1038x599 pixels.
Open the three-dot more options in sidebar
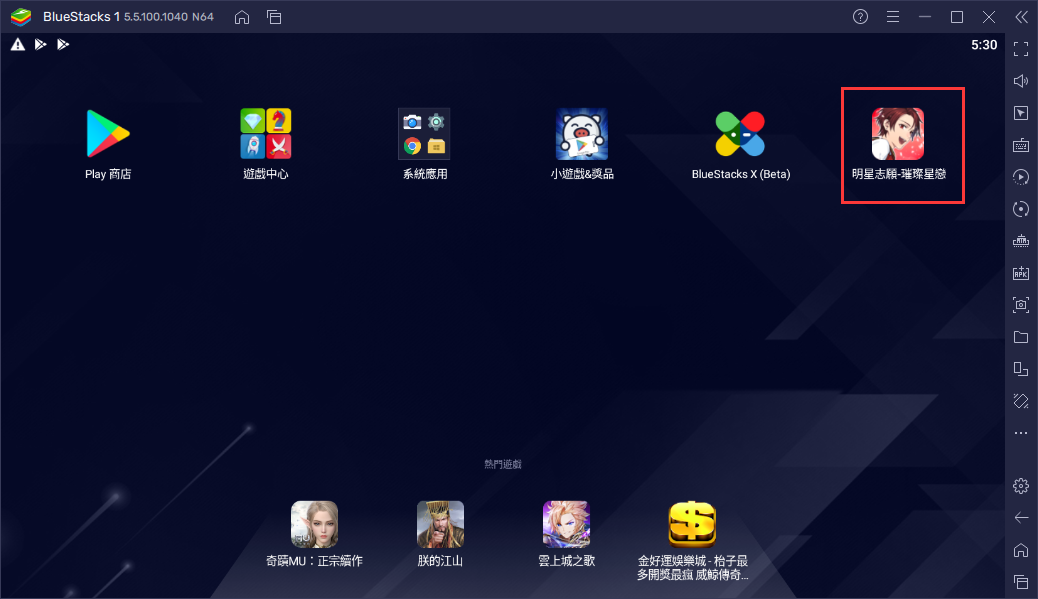[x=1021, y=433]
